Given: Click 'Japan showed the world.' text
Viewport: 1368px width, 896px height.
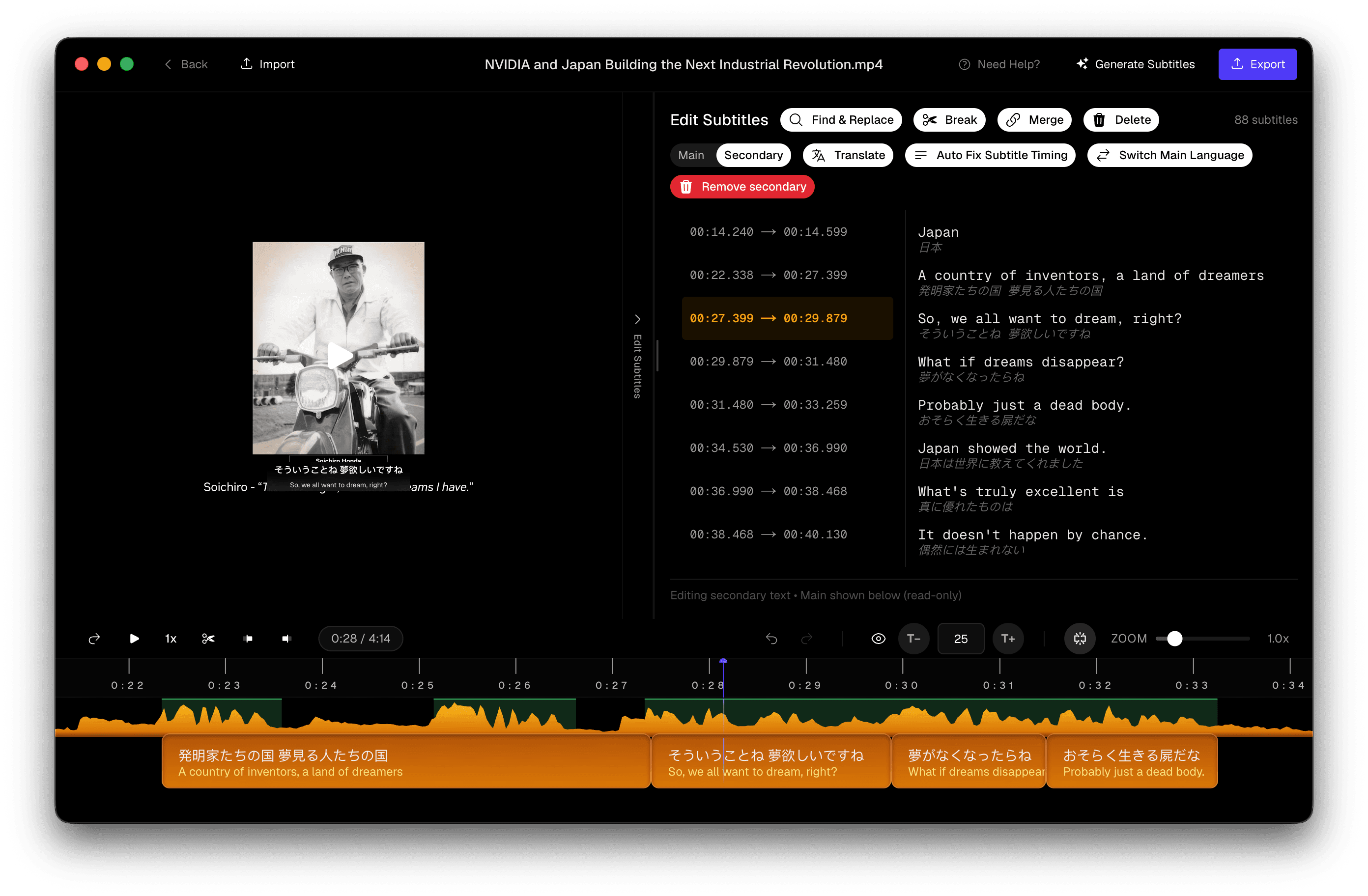Looking at the screenshot, I should click(1012, 448).
